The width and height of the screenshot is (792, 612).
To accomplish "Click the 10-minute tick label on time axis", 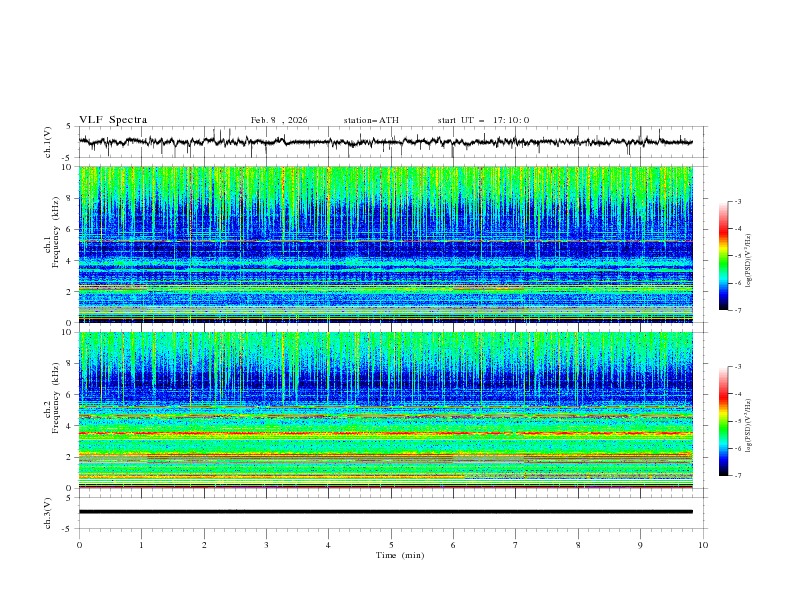I will click(x=703, y=545).
